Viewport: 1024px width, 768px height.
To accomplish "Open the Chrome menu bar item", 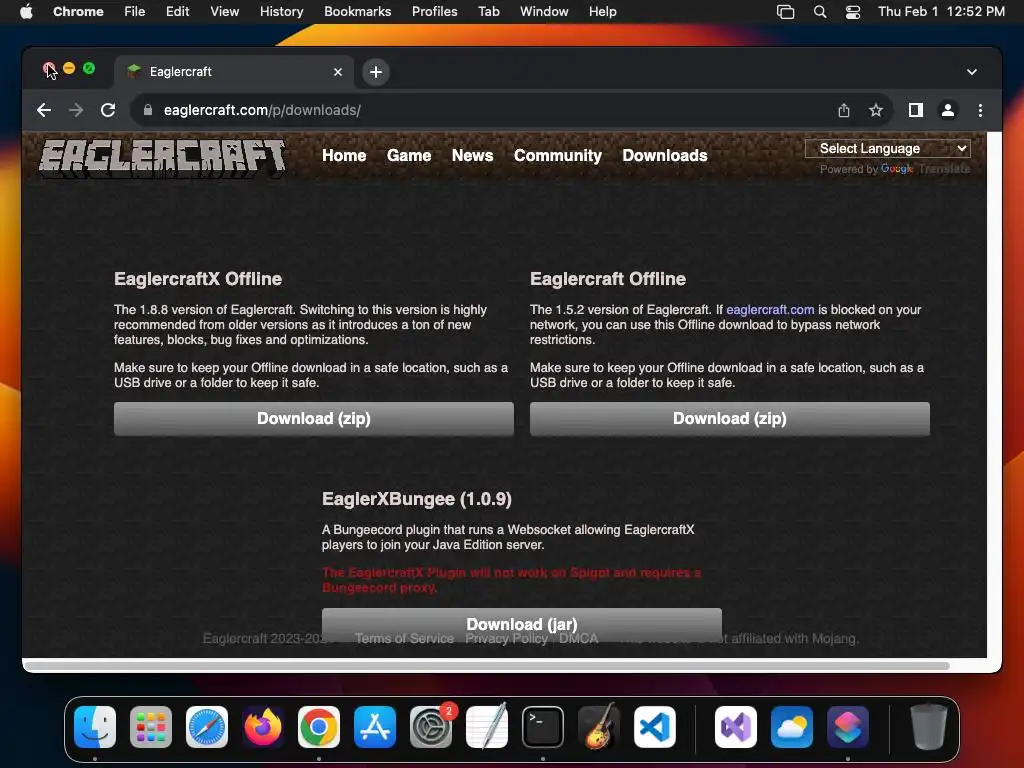I will (78, 12).
